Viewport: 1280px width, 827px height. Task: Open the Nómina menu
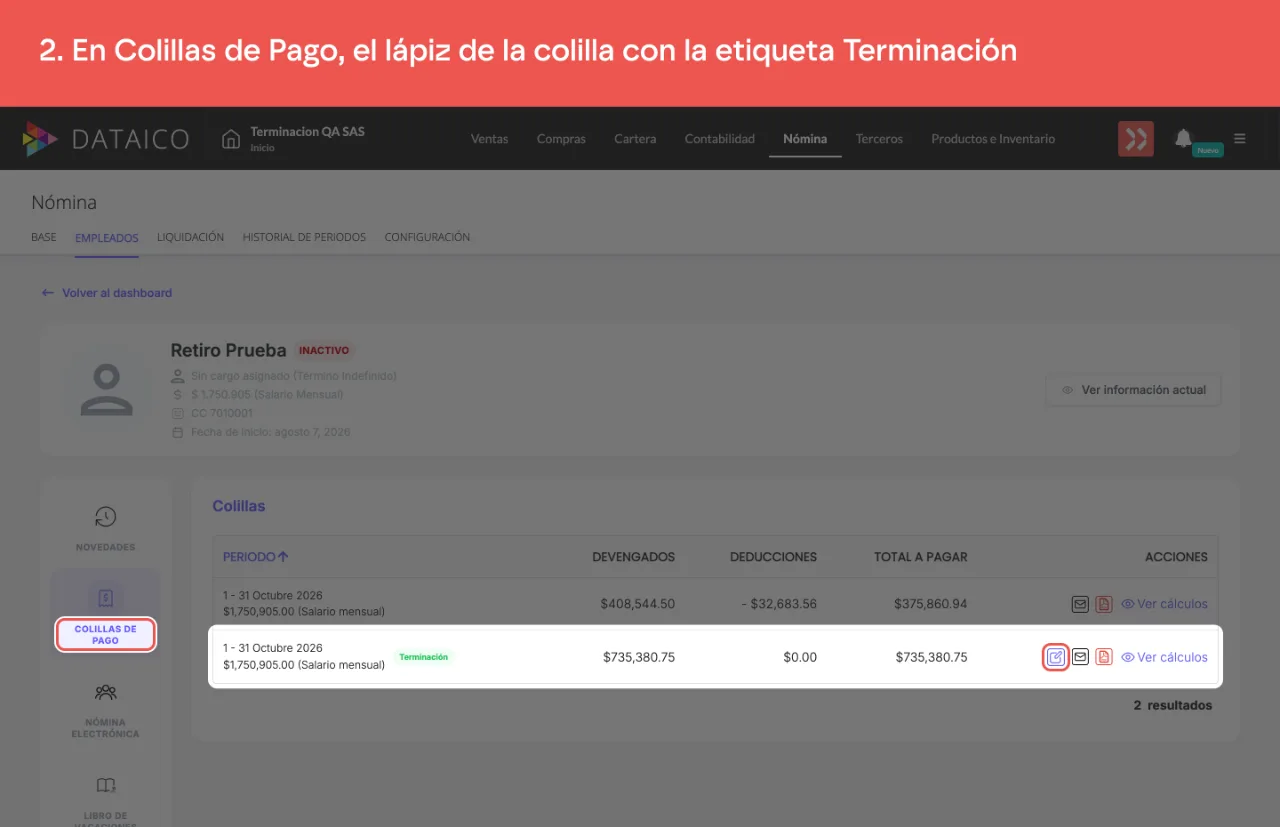pos(805,139)
